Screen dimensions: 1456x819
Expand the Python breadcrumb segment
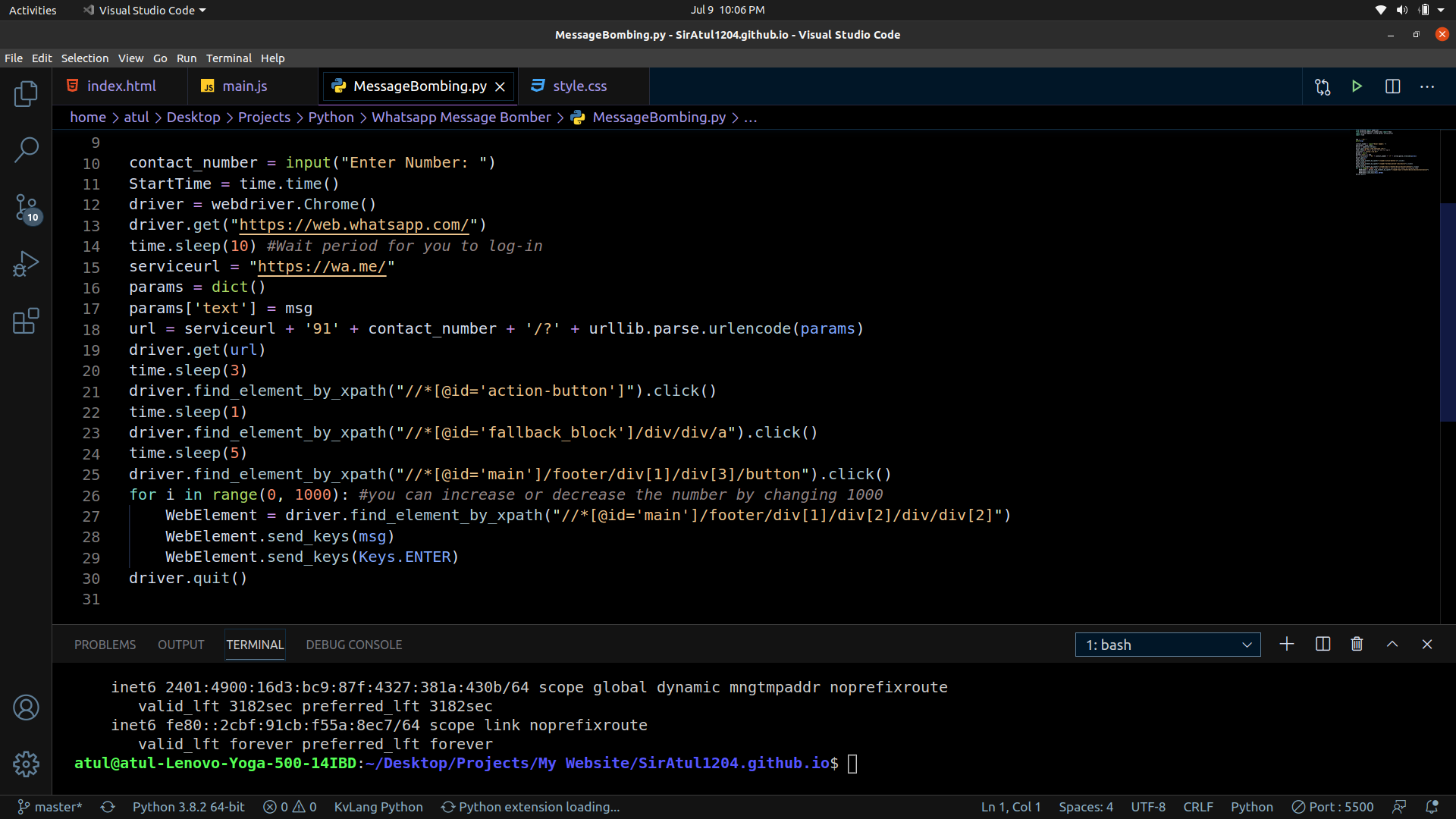331,118
